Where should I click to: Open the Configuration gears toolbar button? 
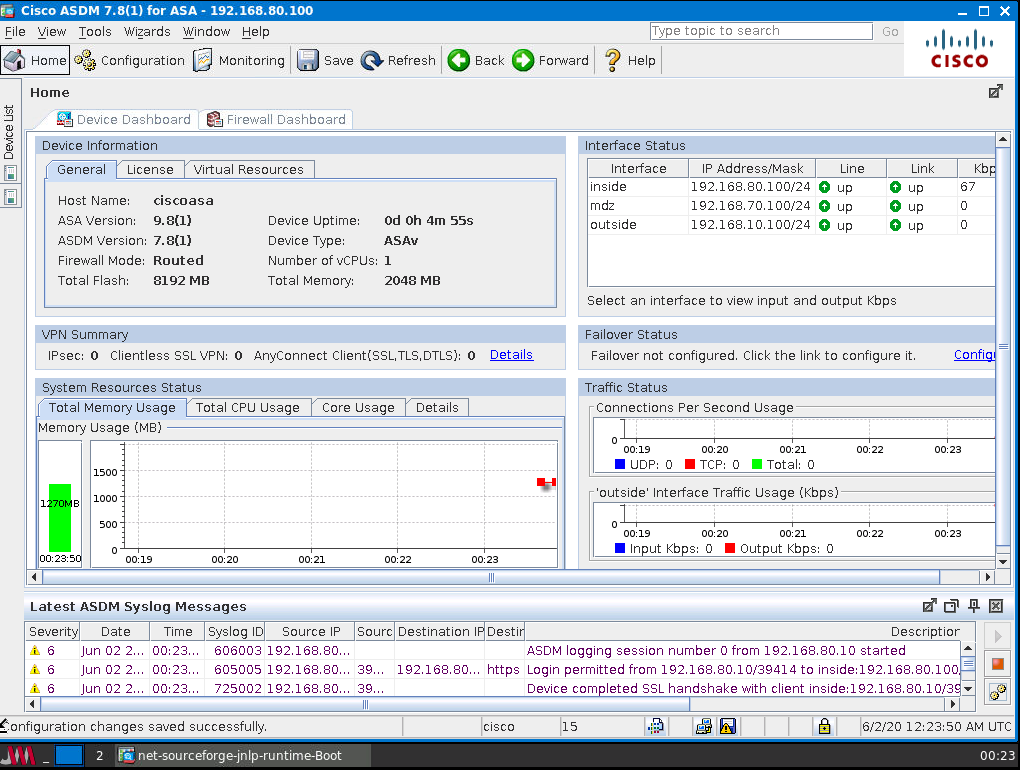tap(129, 60)
